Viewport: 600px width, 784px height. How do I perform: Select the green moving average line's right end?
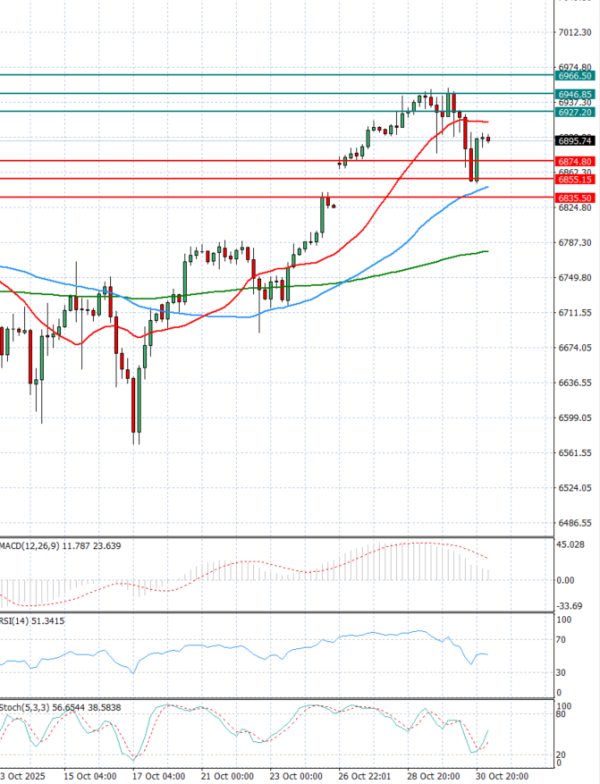pos(486,251)
